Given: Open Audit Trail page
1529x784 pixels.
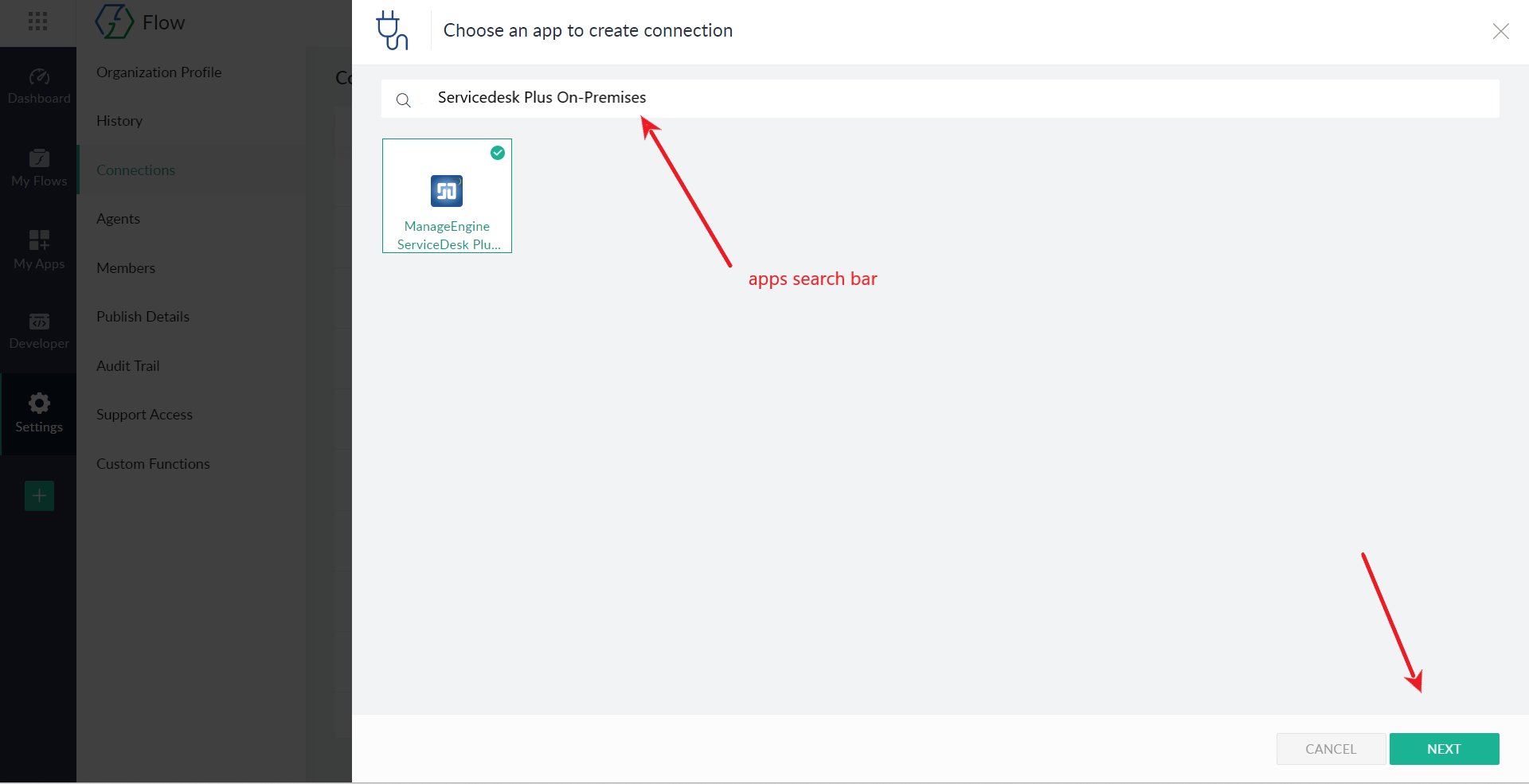Looking at the screenshot, I should pos(128,366).
